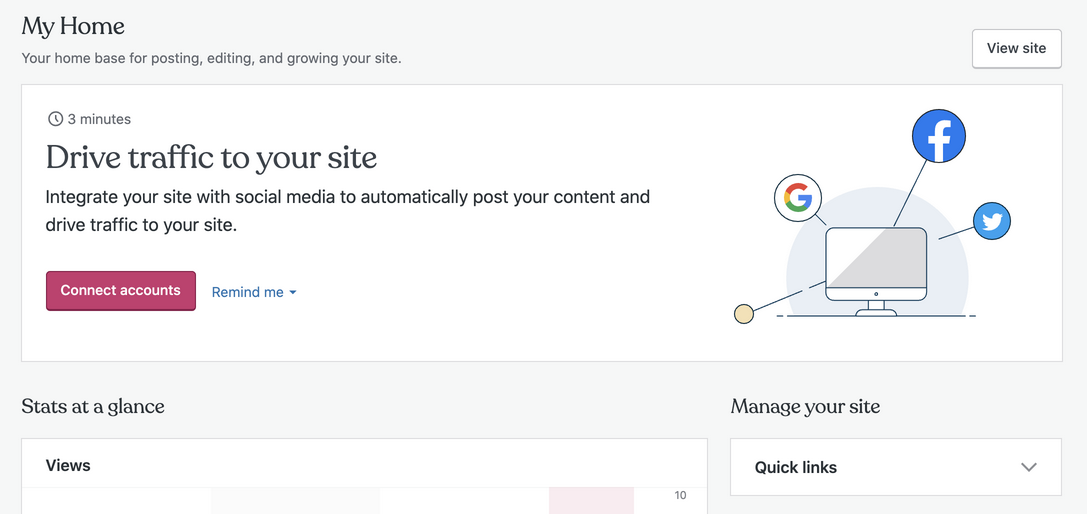
Task: Click the Connect accounts button
Action: 121,291
